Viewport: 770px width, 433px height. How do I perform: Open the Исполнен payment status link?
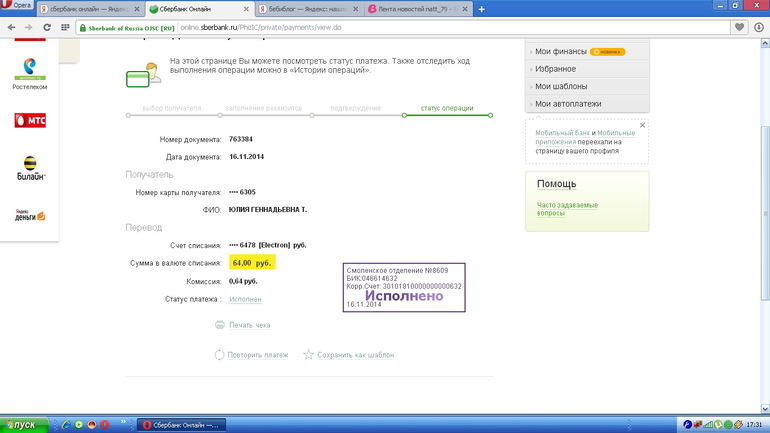[245, 299]
